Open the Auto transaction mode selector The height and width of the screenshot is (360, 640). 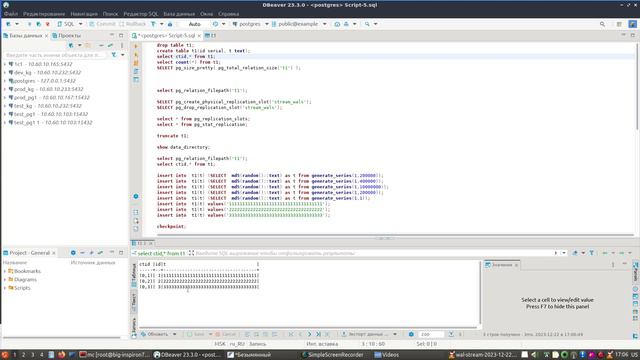click(x=195, y=24)
